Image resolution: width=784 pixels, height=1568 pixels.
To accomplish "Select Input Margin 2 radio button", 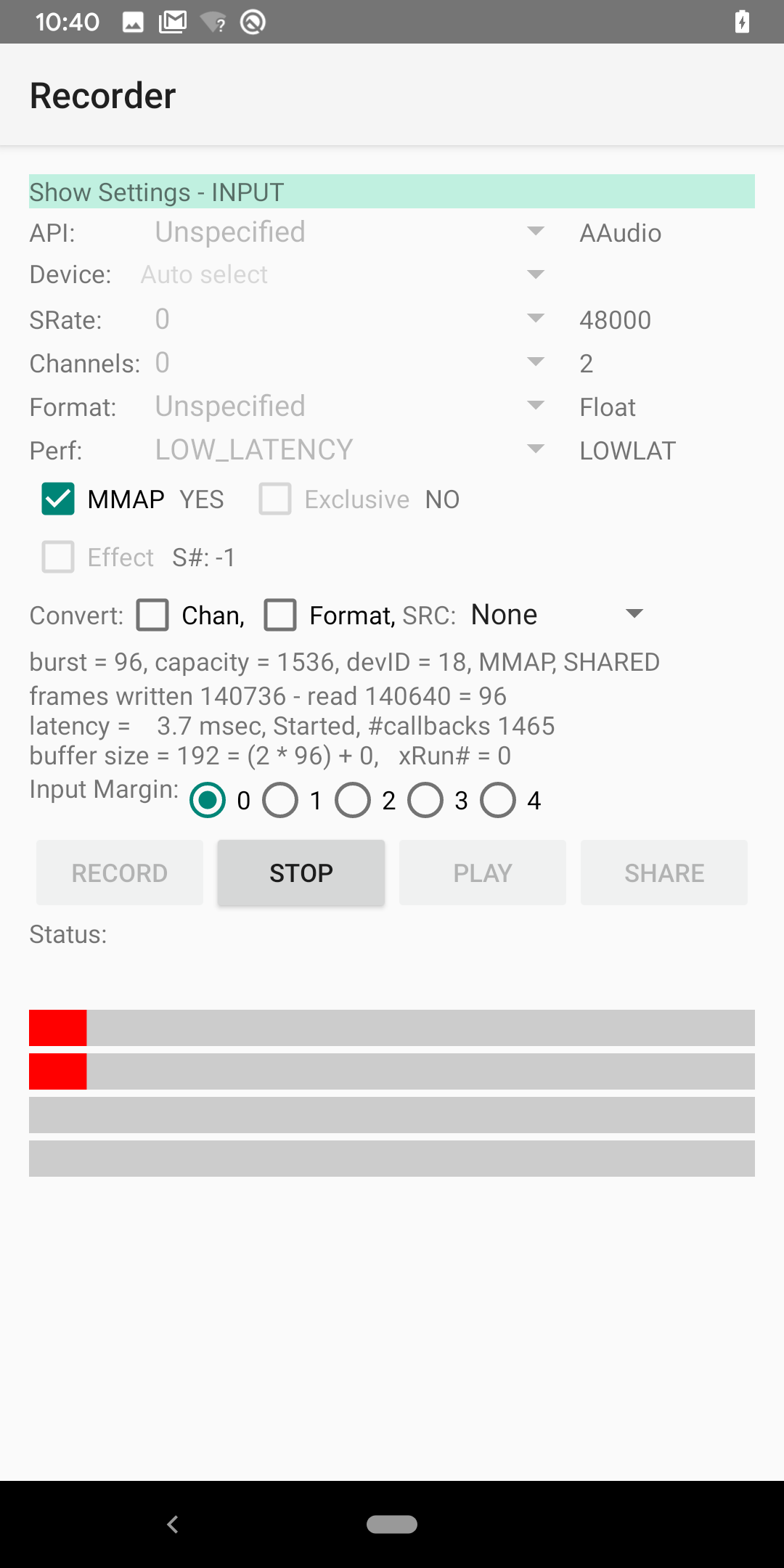I will coord(353,800).
